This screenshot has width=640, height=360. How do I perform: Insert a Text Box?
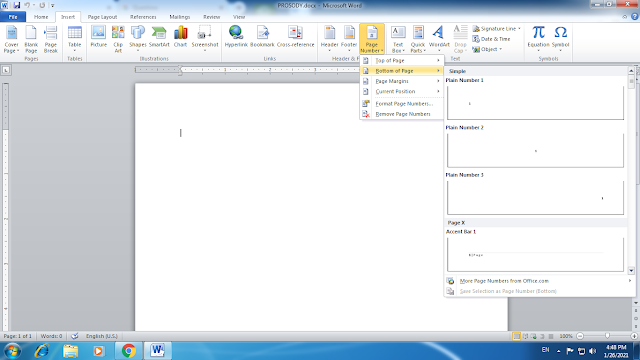(x=398, y=39)
